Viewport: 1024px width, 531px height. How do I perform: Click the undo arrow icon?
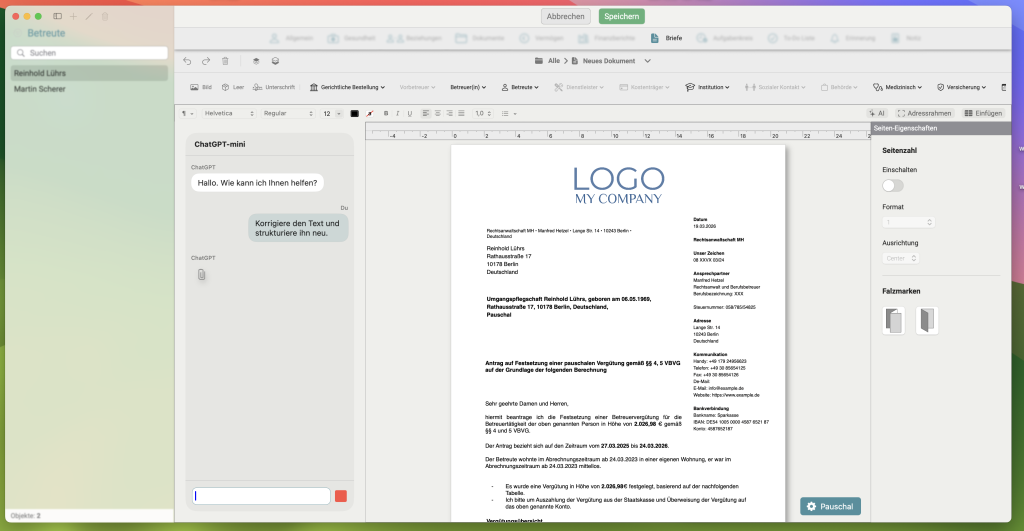[x=187, y=61]
